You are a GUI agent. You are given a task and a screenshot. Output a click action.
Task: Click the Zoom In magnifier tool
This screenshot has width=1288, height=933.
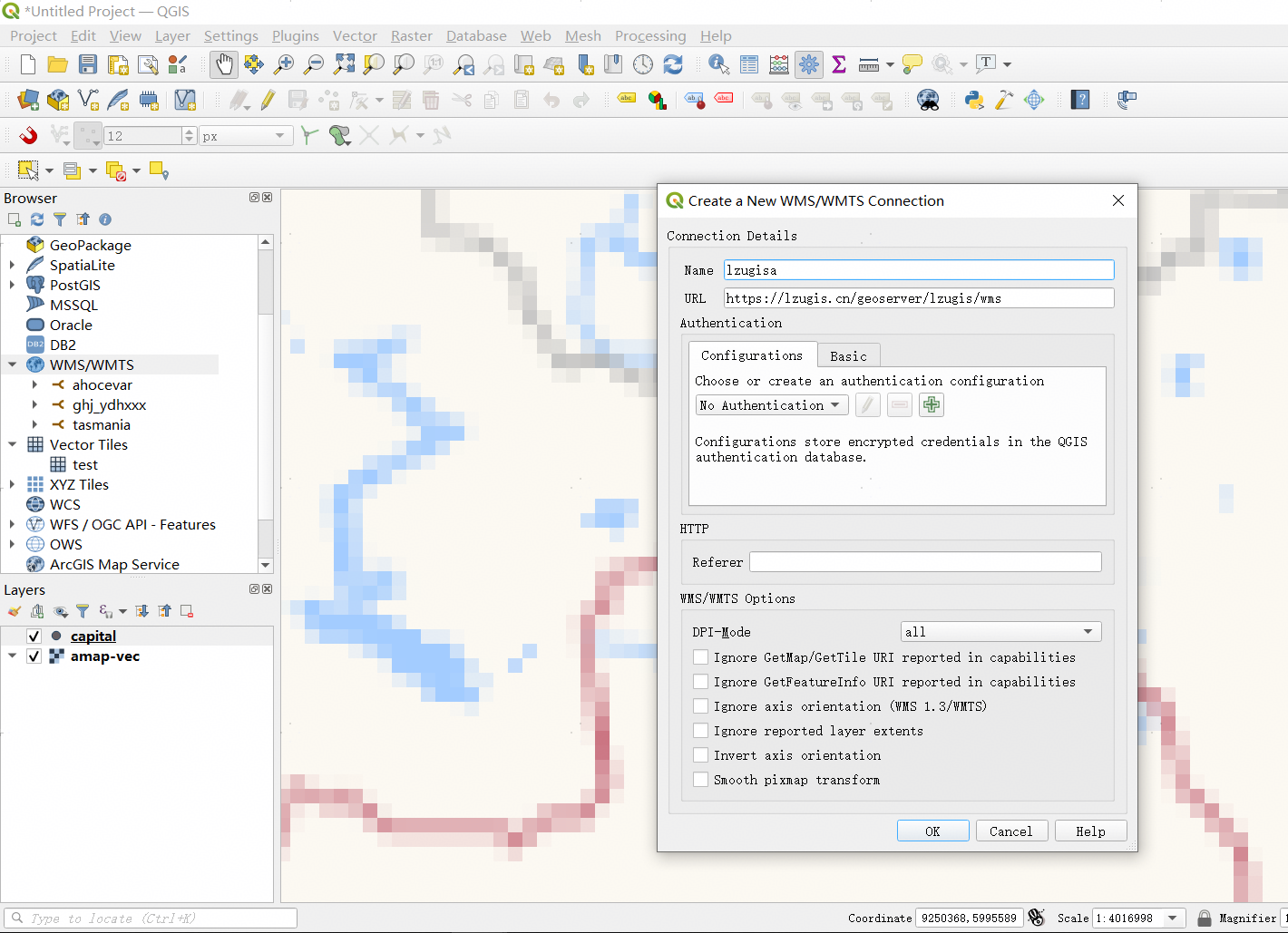click(x=284, y=64)
